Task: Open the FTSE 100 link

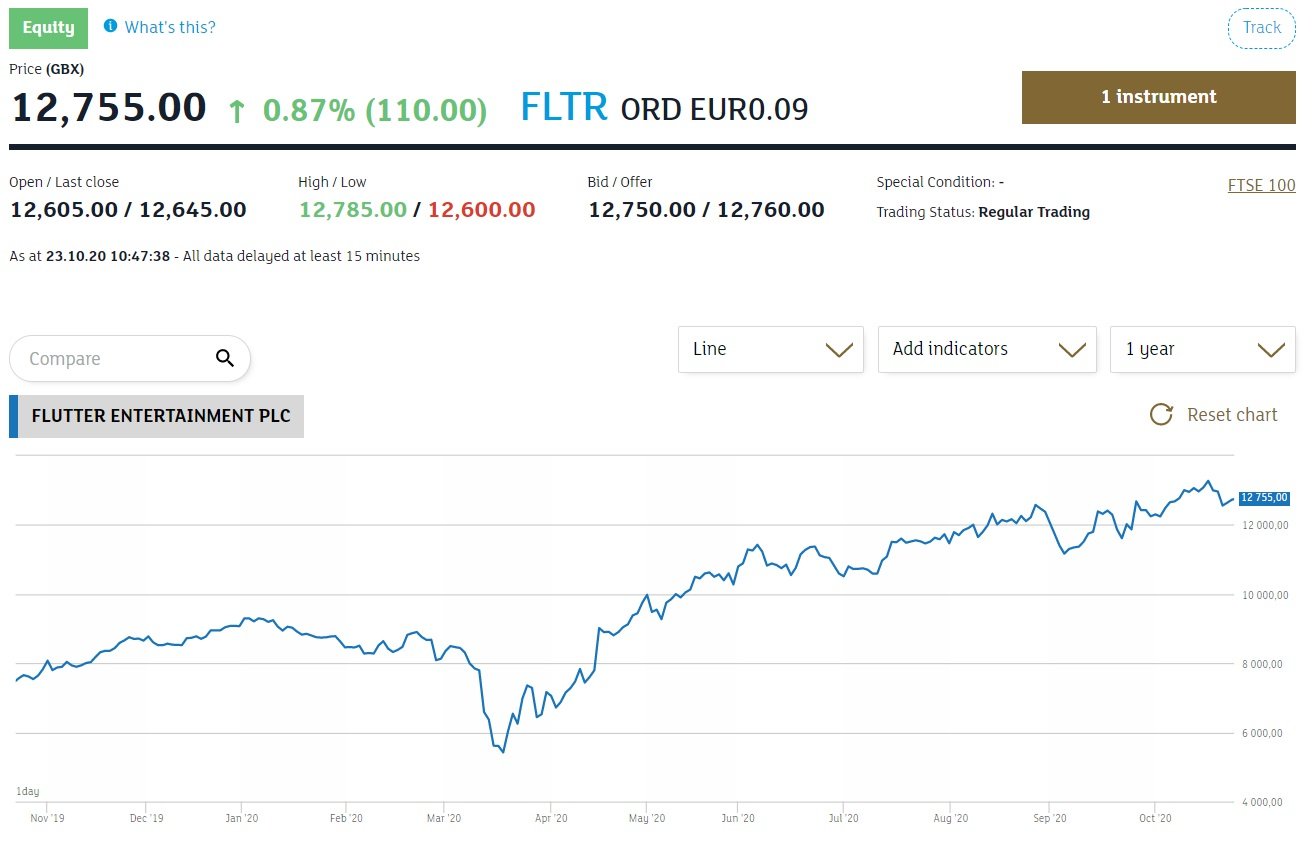Action: 1261,185
